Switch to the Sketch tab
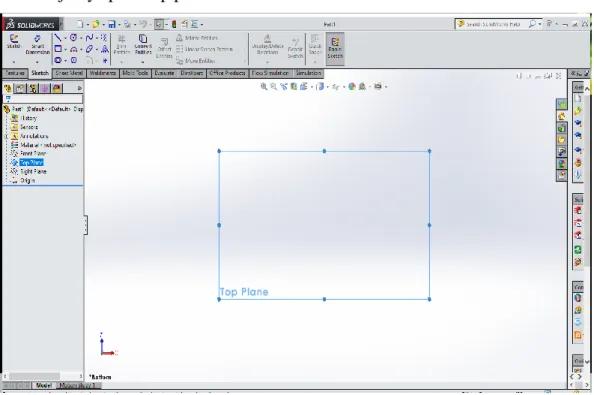 [40, 73]
